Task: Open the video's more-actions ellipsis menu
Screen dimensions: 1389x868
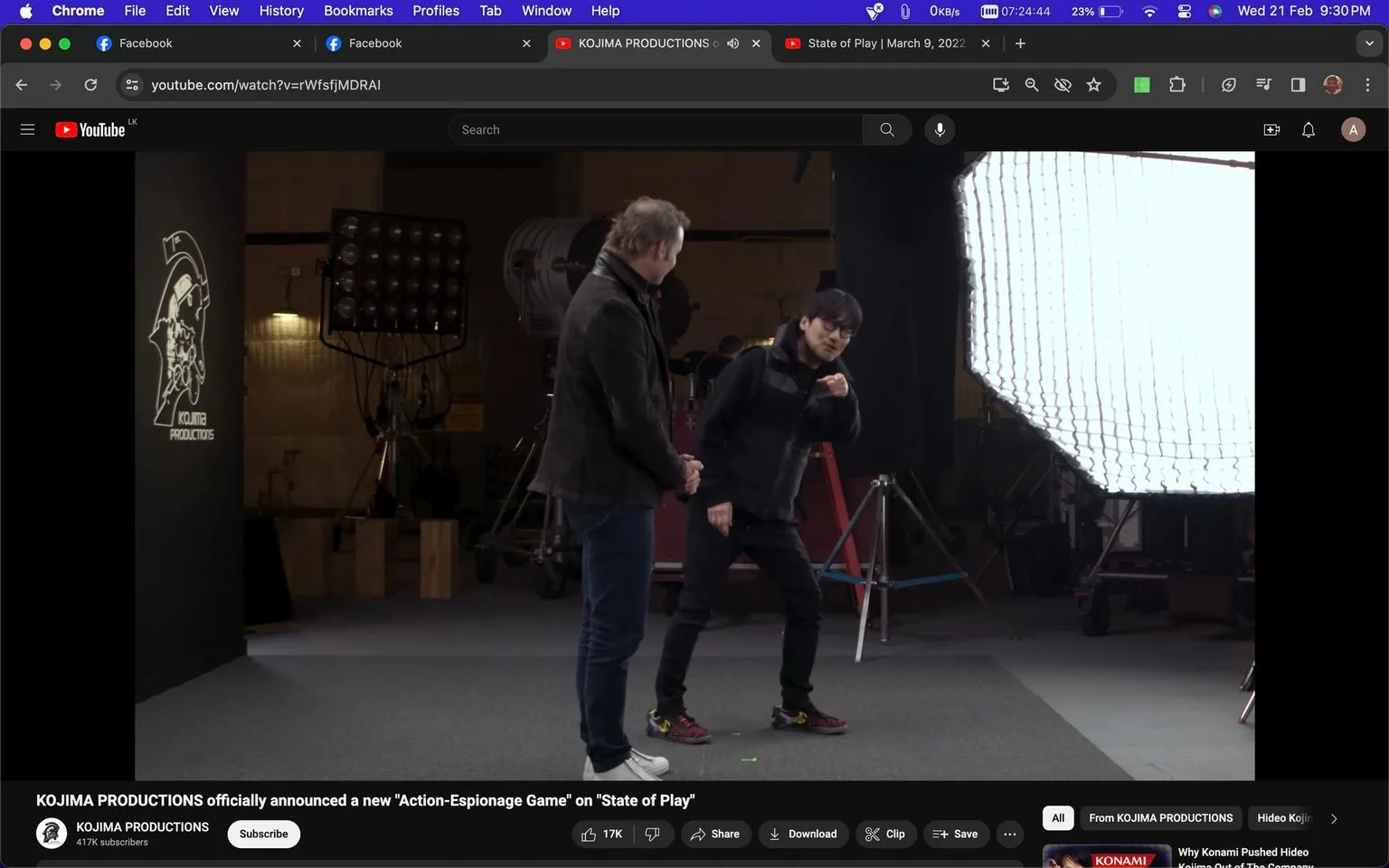Action: tap(1009, 834)
